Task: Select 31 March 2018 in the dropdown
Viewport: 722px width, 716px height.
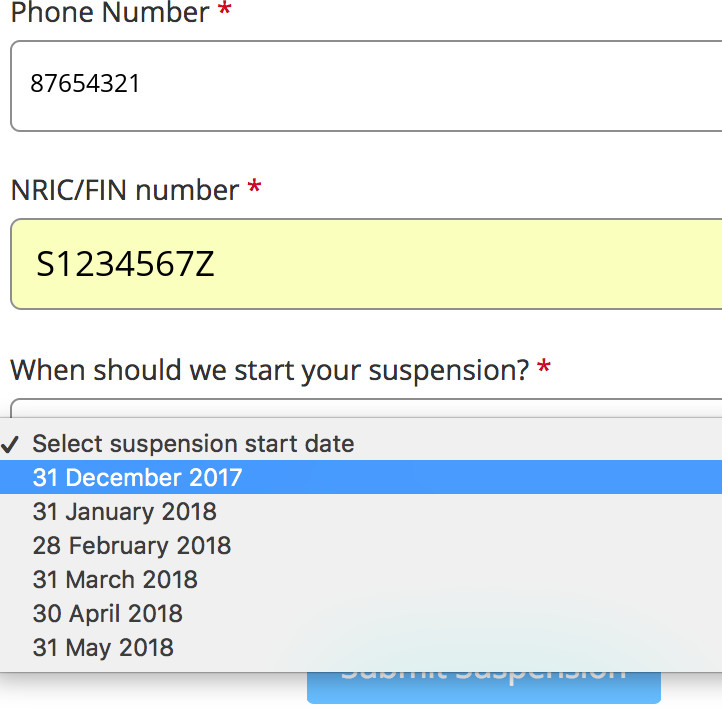Action: (x=115, y=579)
